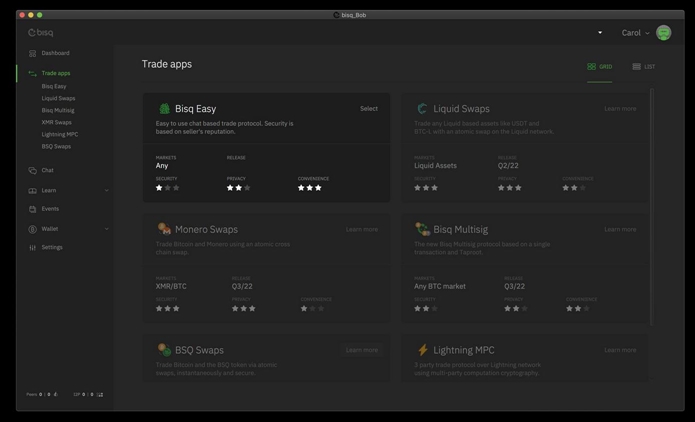The height and width of the screenshot is (422, 695).
Task: Click the Bisq Easy card title
Action: tap(195, 109)
